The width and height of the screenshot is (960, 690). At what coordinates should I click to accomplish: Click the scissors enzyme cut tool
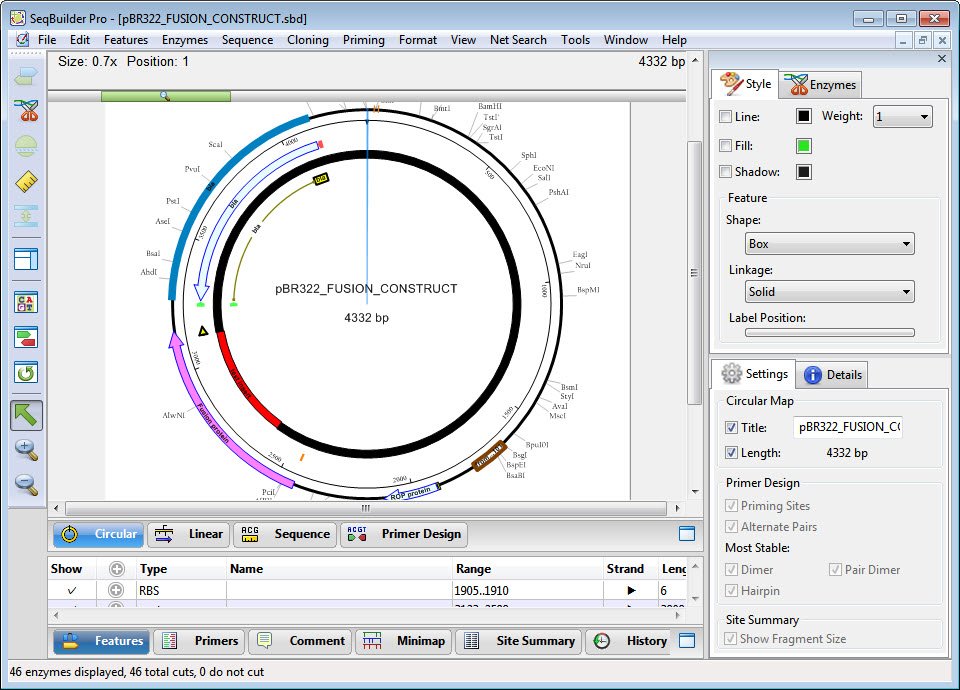27,111
